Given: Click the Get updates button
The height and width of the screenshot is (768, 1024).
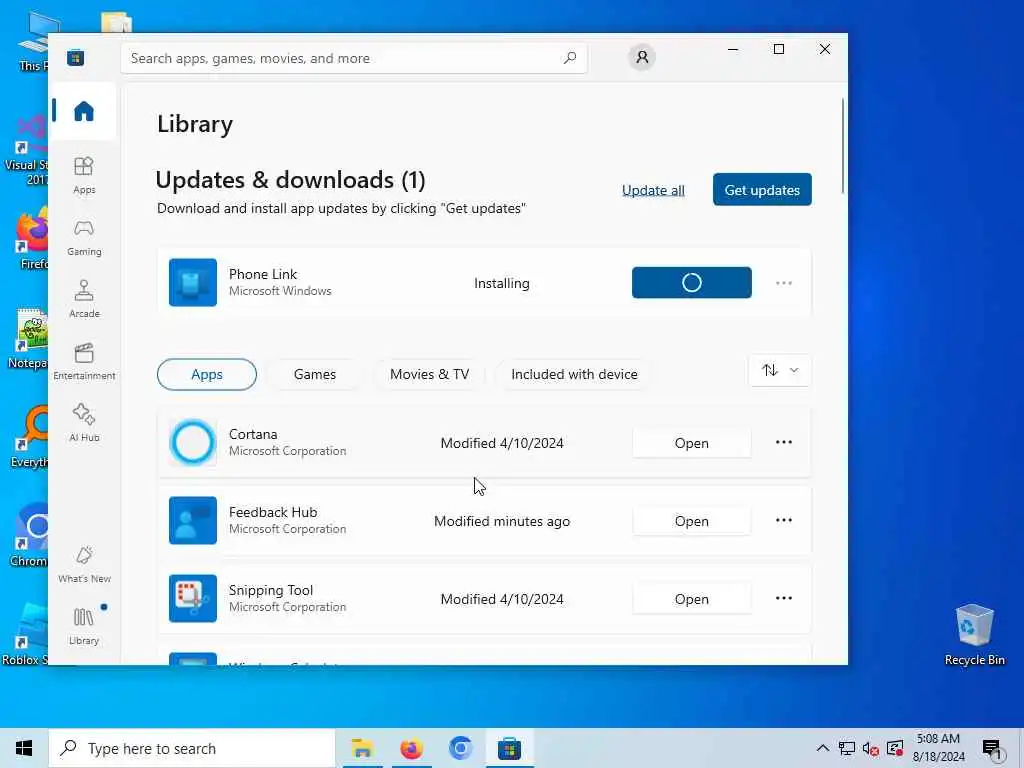Looking at the screenshot, I should click(x=762, y=189).
